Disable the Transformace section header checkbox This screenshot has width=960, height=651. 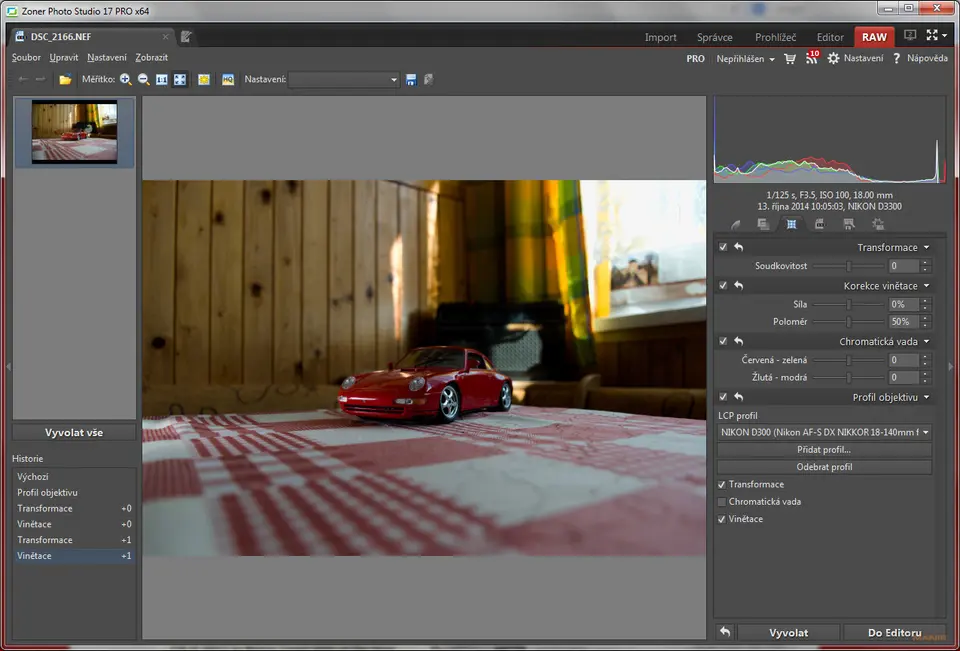723,247
